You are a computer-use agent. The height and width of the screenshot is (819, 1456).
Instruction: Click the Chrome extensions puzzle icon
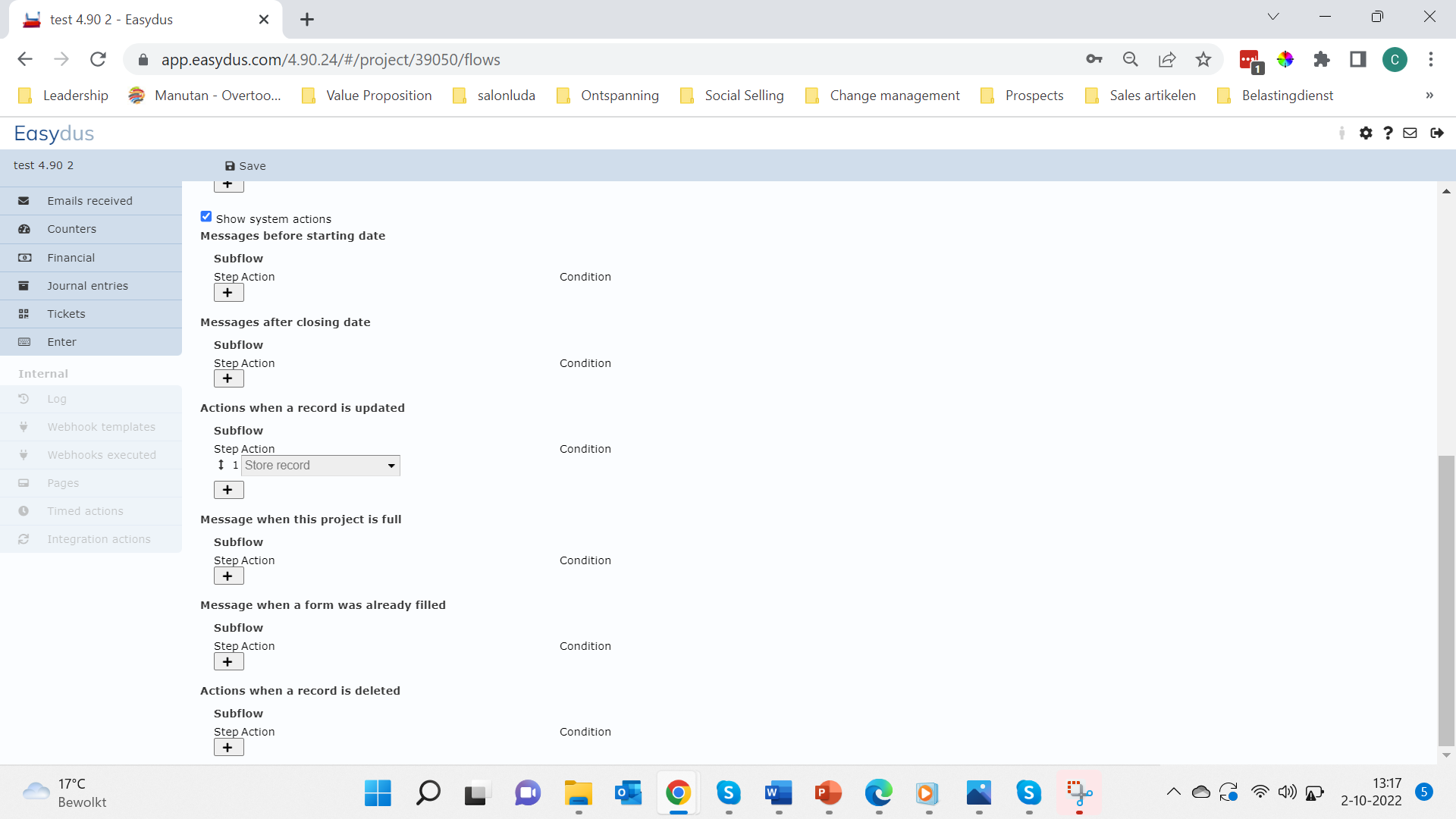1322,59
